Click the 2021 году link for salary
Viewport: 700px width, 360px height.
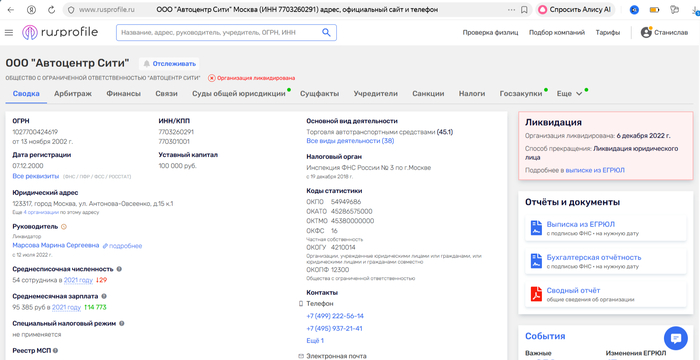click(67, 307)
